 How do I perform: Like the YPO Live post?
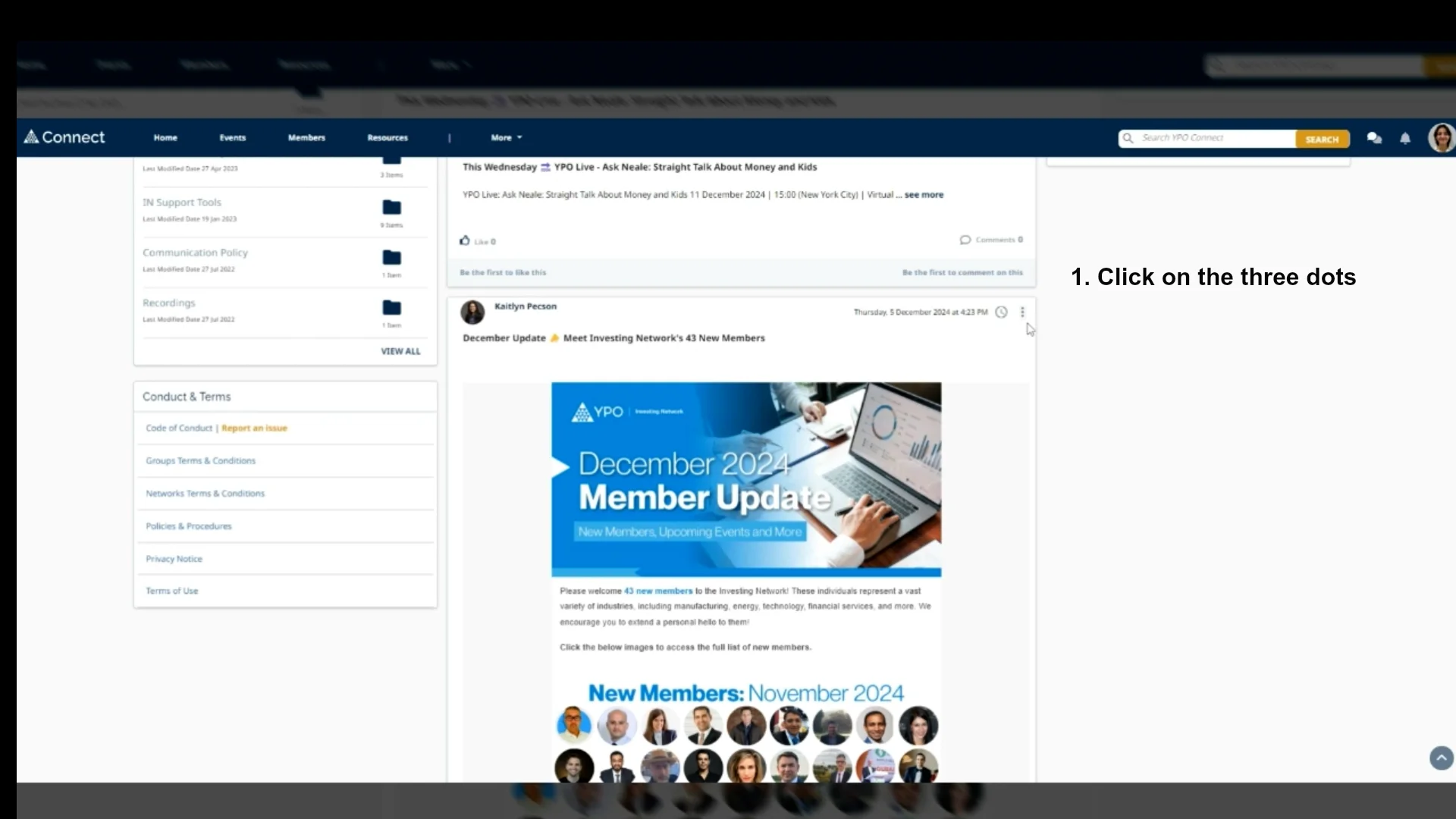pyautogui.click(x=477, y=241)
